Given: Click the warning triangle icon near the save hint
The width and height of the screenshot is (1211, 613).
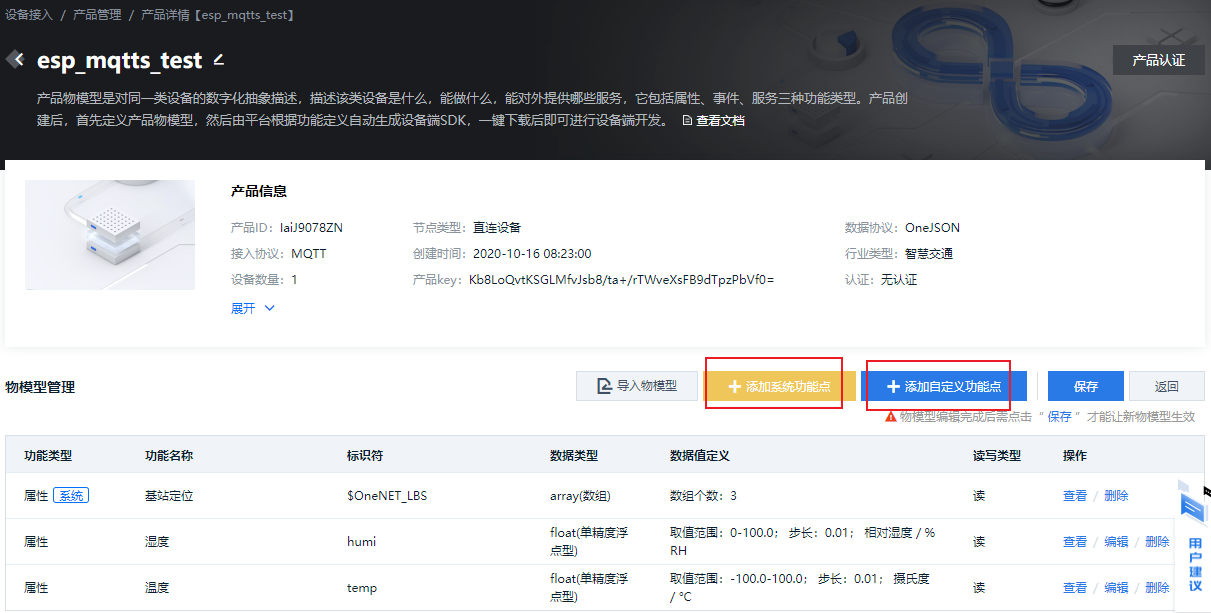Looking at the screenshot, I should (x=890, y=417).
